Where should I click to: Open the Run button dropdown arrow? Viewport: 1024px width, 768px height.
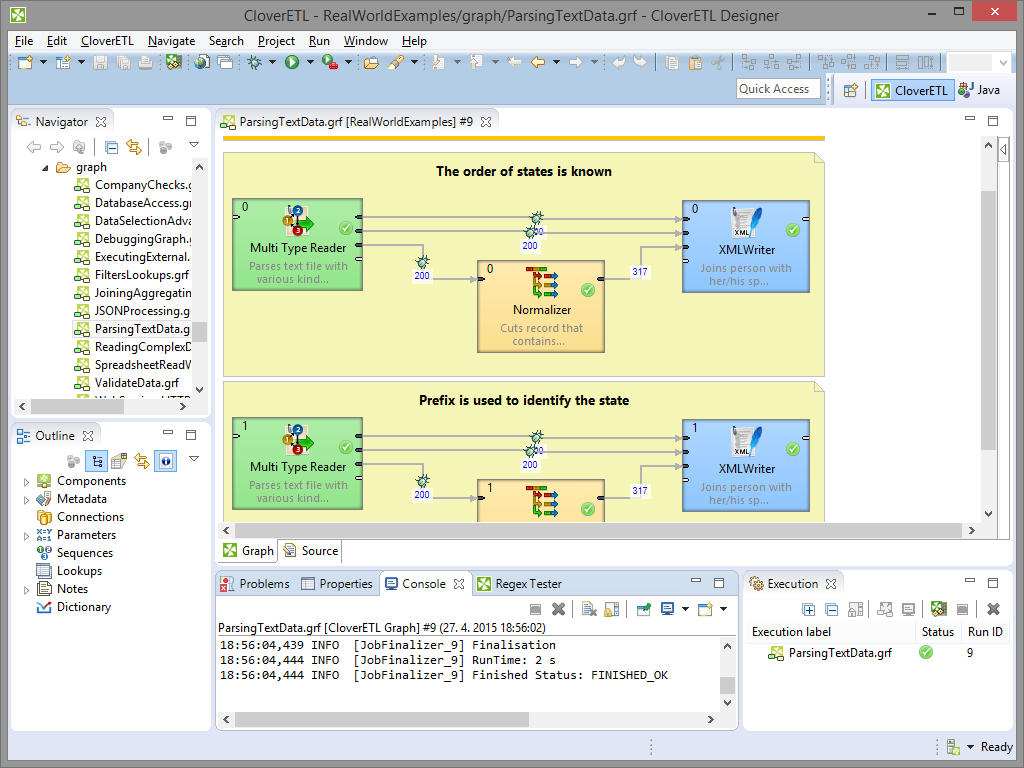click(310, 62)
